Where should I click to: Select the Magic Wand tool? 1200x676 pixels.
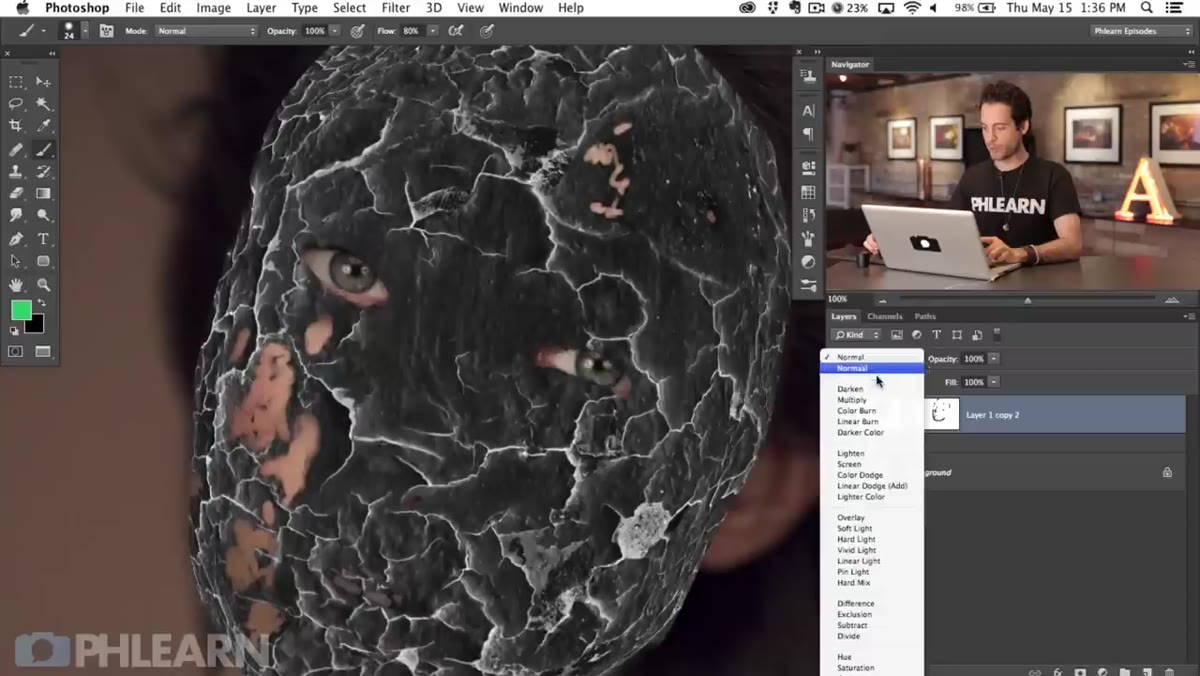[x=43, y=103]
